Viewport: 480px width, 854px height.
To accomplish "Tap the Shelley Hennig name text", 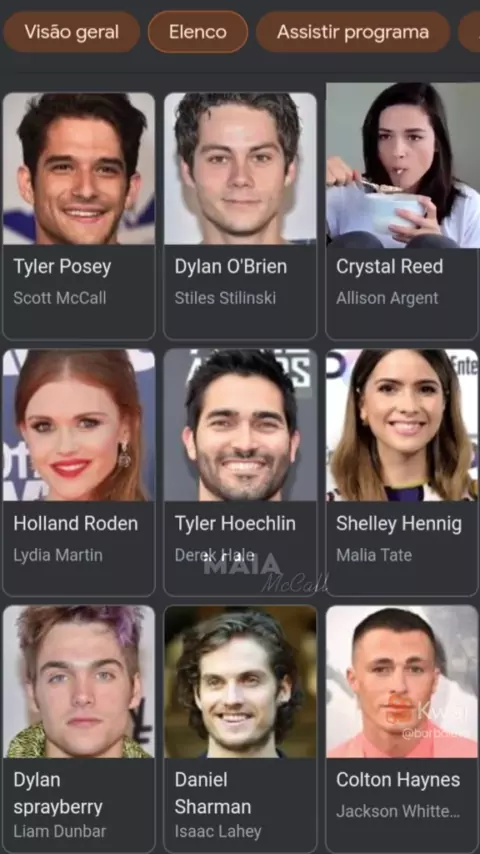I will pos(399,523).
